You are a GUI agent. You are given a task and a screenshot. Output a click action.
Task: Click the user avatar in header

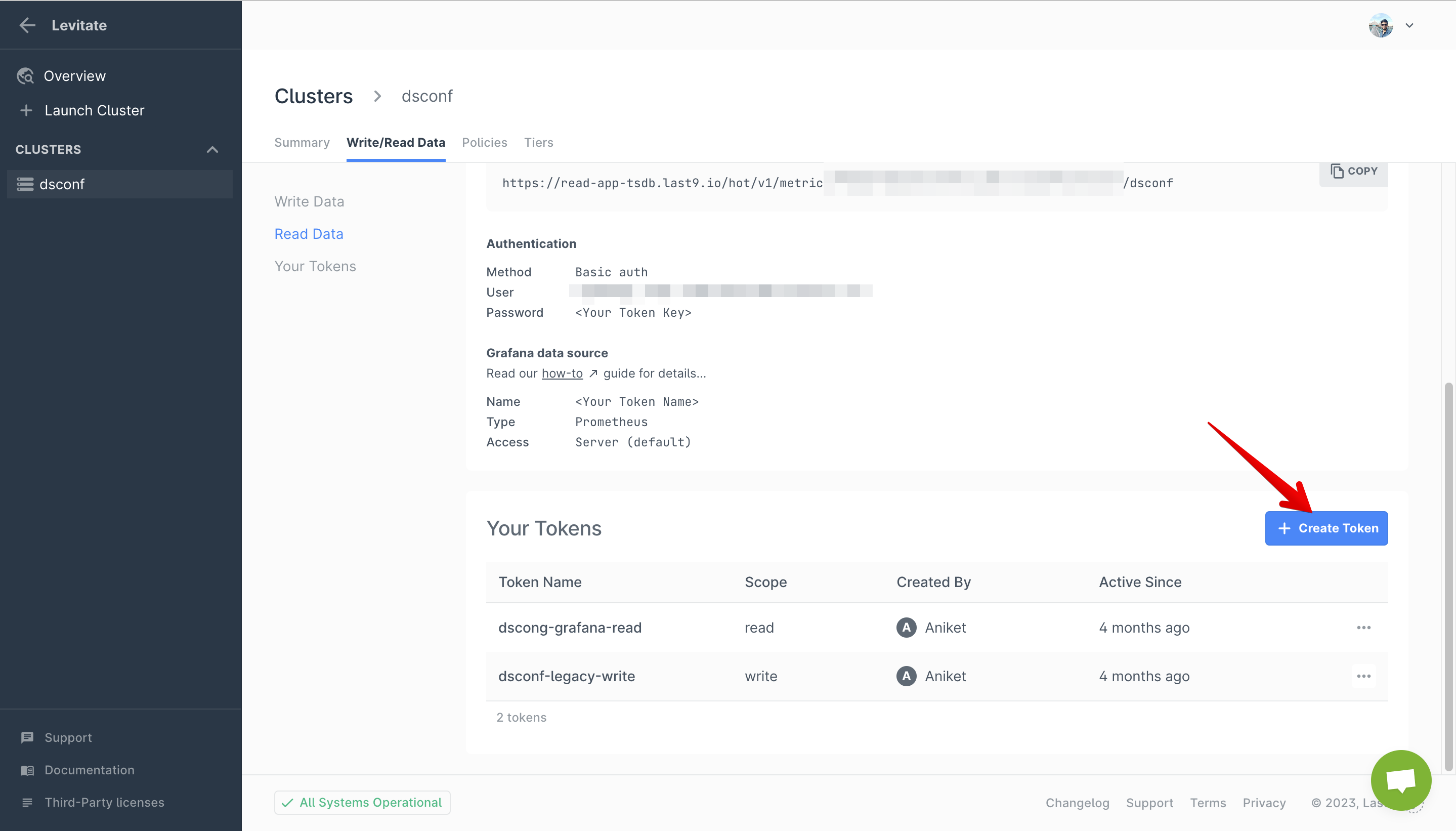1380,25
